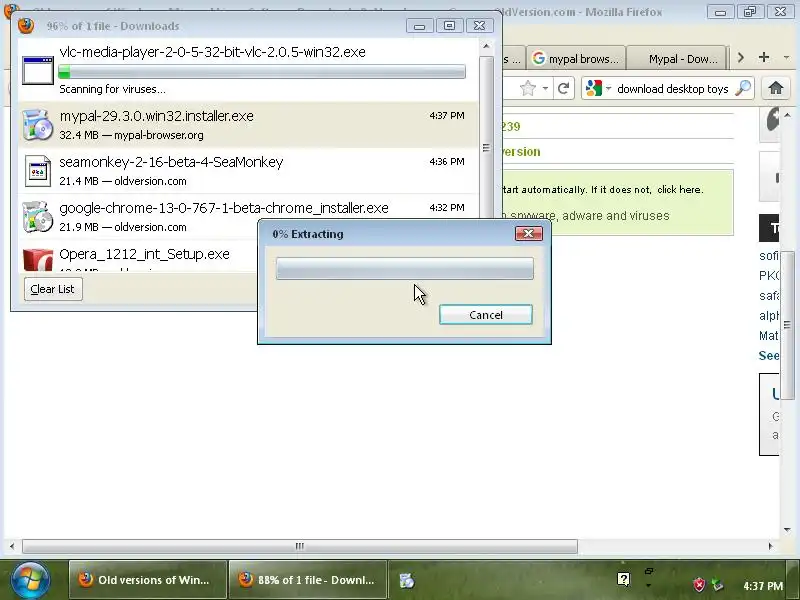
Task: Open the 88% of 1 file taskbar item
Action: (x=308, y=580)
